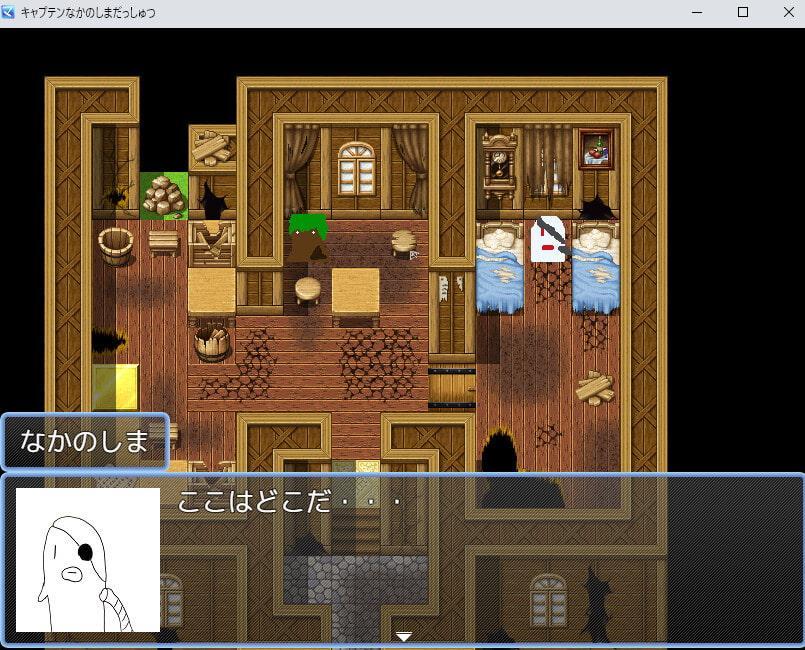
Task: Click the game icon in the title bar
Action: [9, 13]
